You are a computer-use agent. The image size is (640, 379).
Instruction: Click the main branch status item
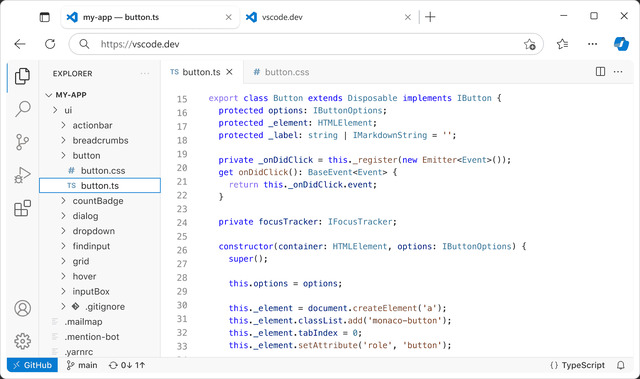(82, 365)
